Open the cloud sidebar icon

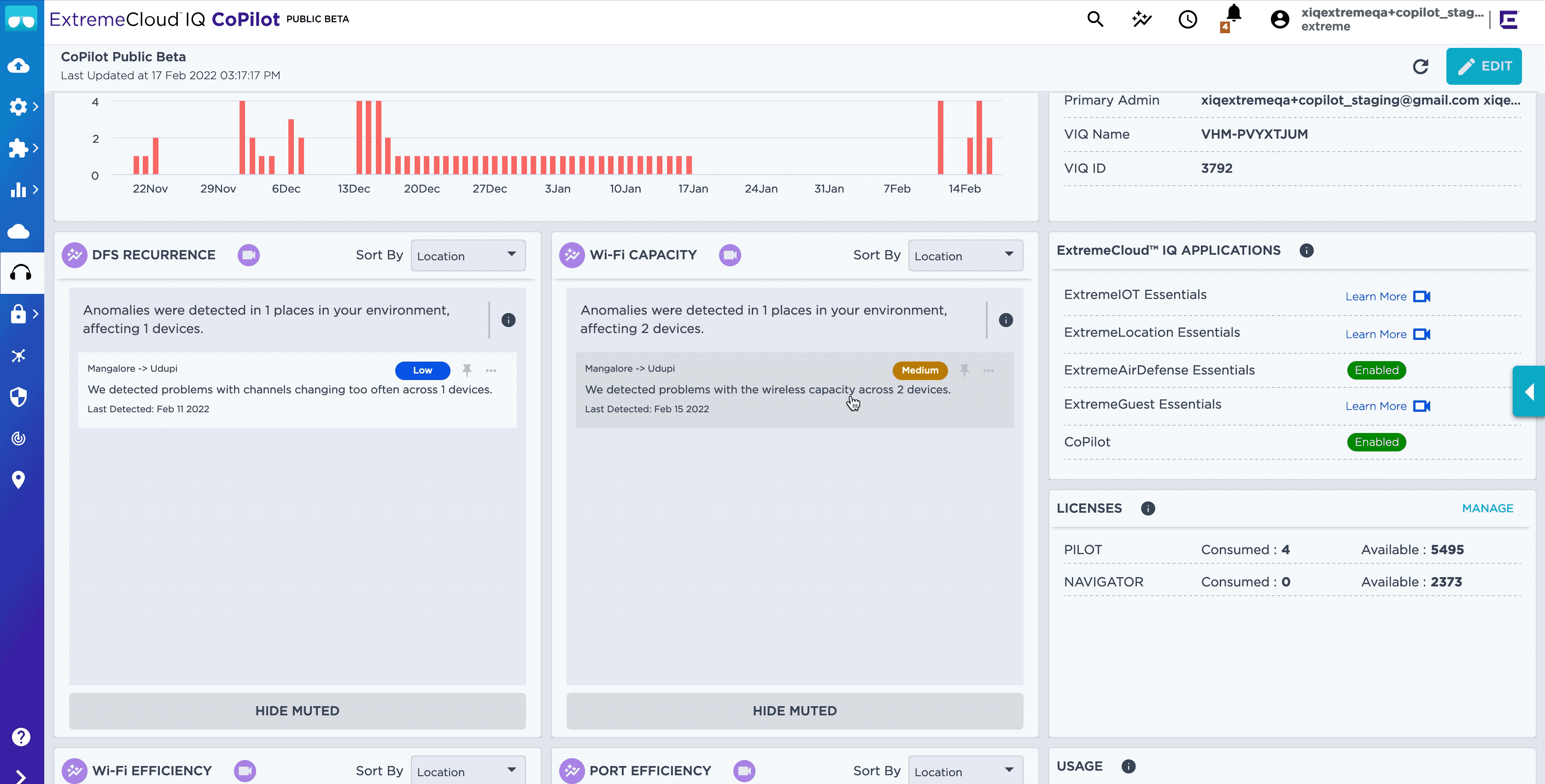tap(18, 231)
